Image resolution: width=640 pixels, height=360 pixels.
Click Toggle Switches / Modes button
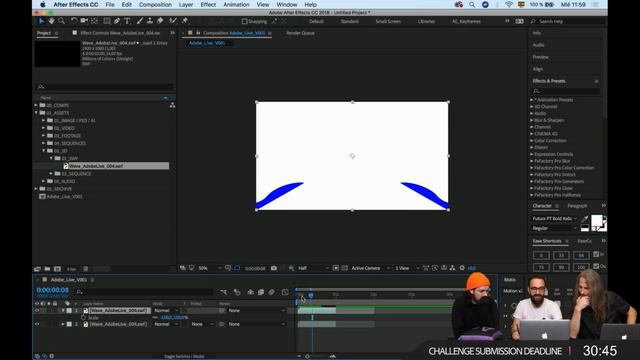coord(184,356)
